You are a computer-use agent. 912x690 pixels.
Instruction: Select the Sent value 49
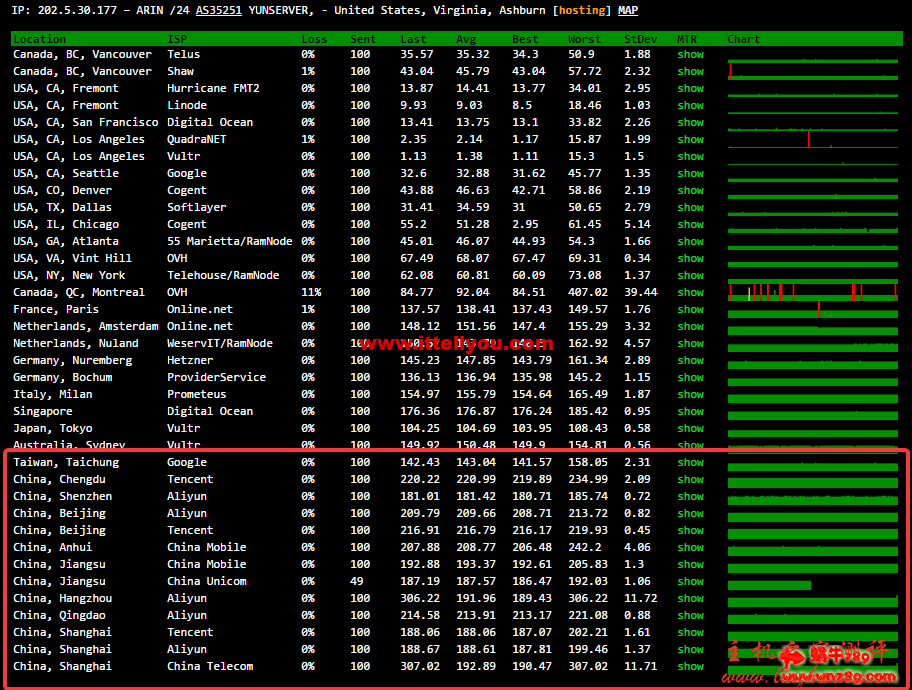[357, 581]
